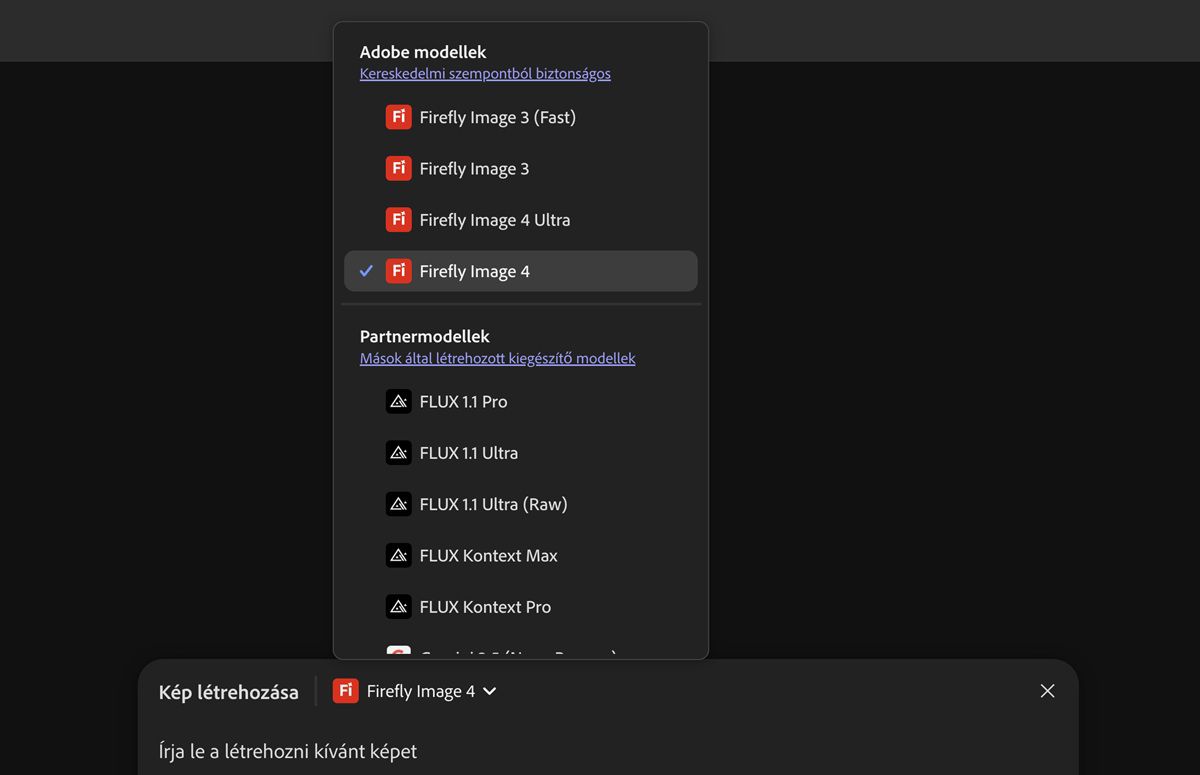Pick the FLUX Kontext Max model option
This screenshot has width=1200, height=775.
coord(488,555)
